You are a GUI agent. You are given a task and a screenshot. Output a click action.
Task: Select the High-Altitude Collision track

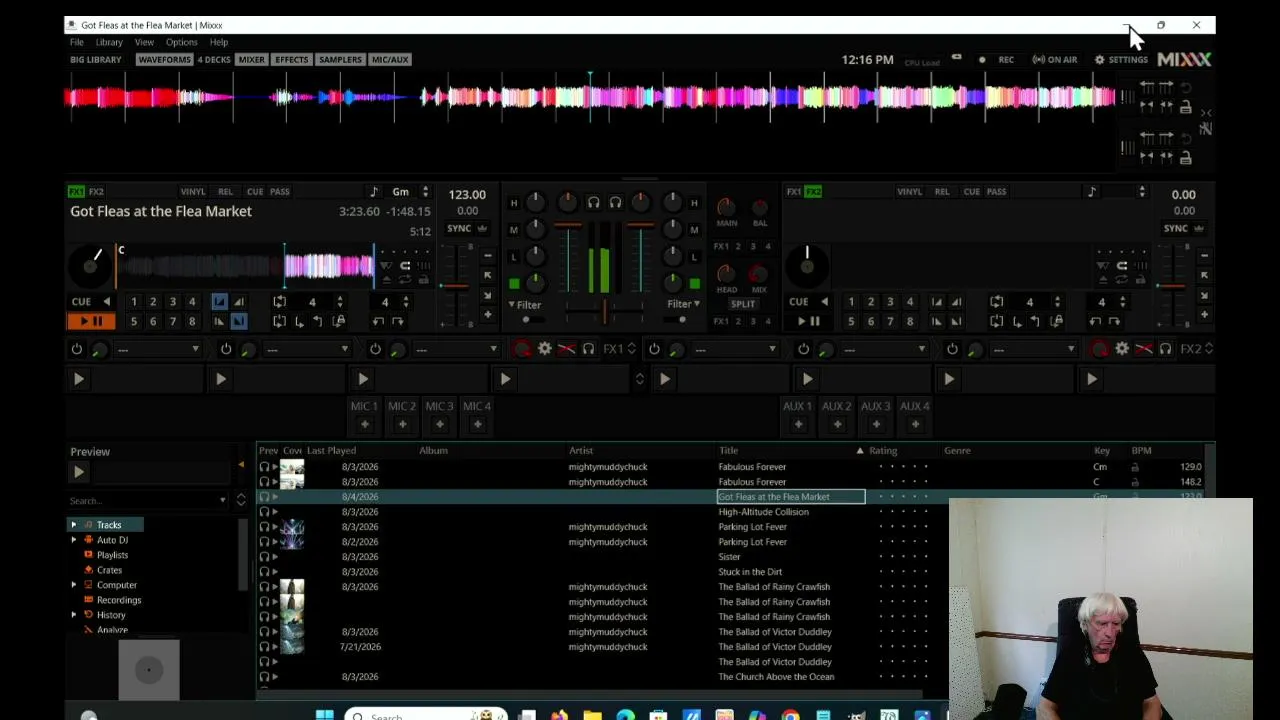pos(763,512)
